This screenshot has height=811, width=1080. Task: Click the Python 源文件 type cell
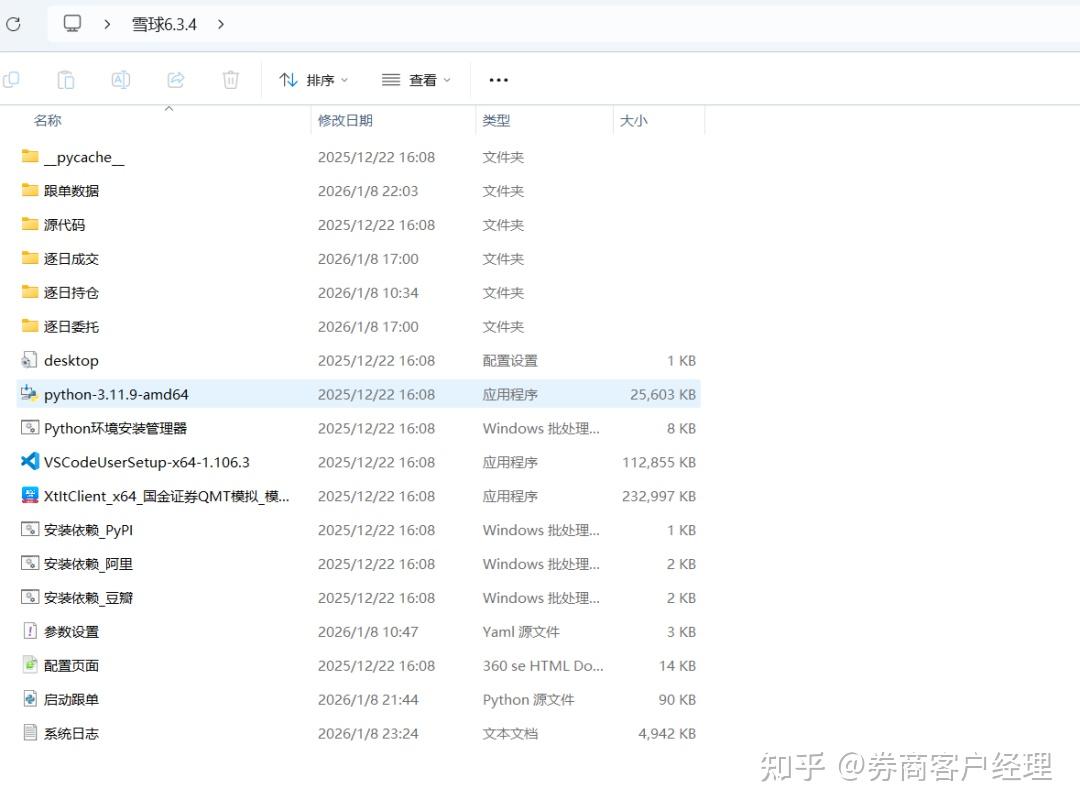point(528,699)
